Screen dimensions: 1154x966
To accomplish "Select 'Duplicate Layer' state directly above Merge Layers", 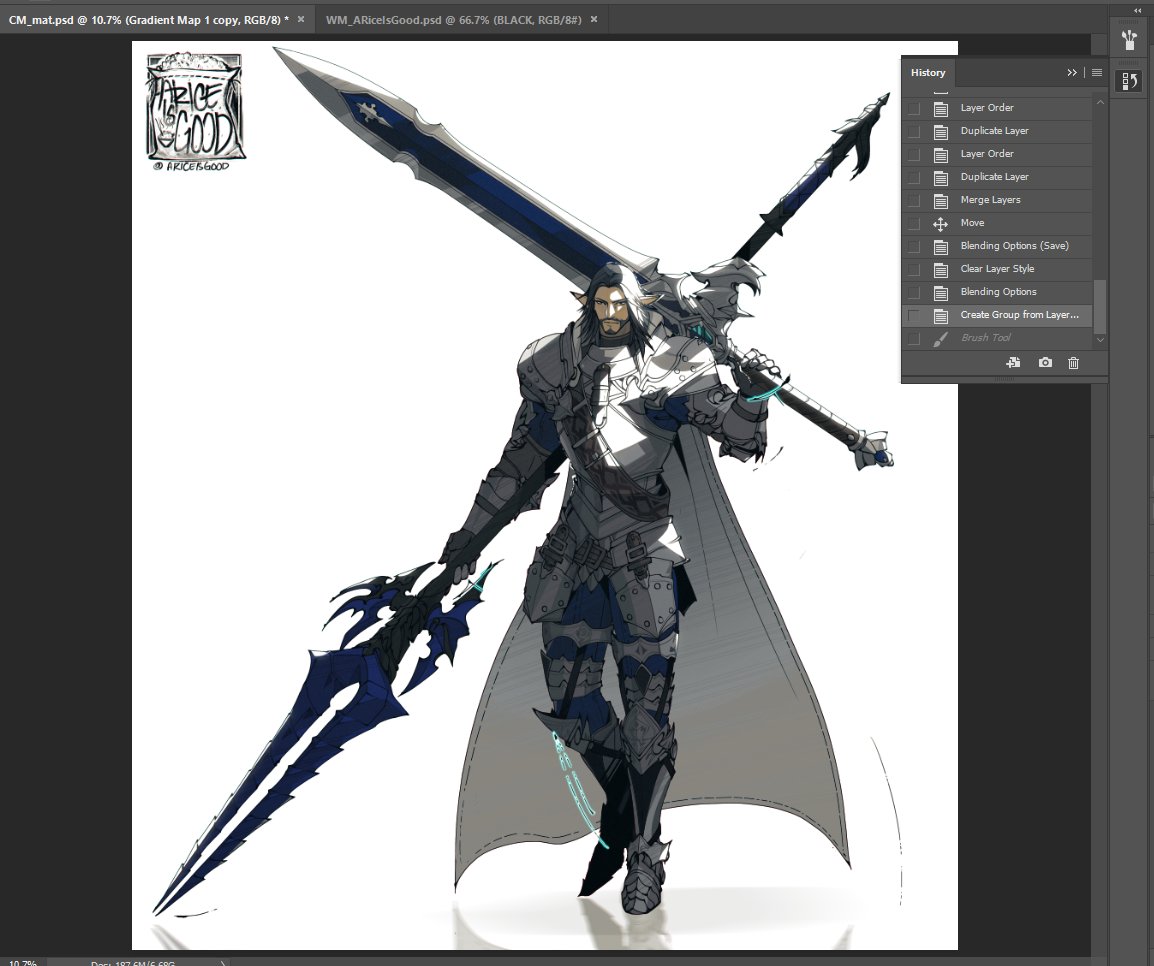I will click(997, 177).
